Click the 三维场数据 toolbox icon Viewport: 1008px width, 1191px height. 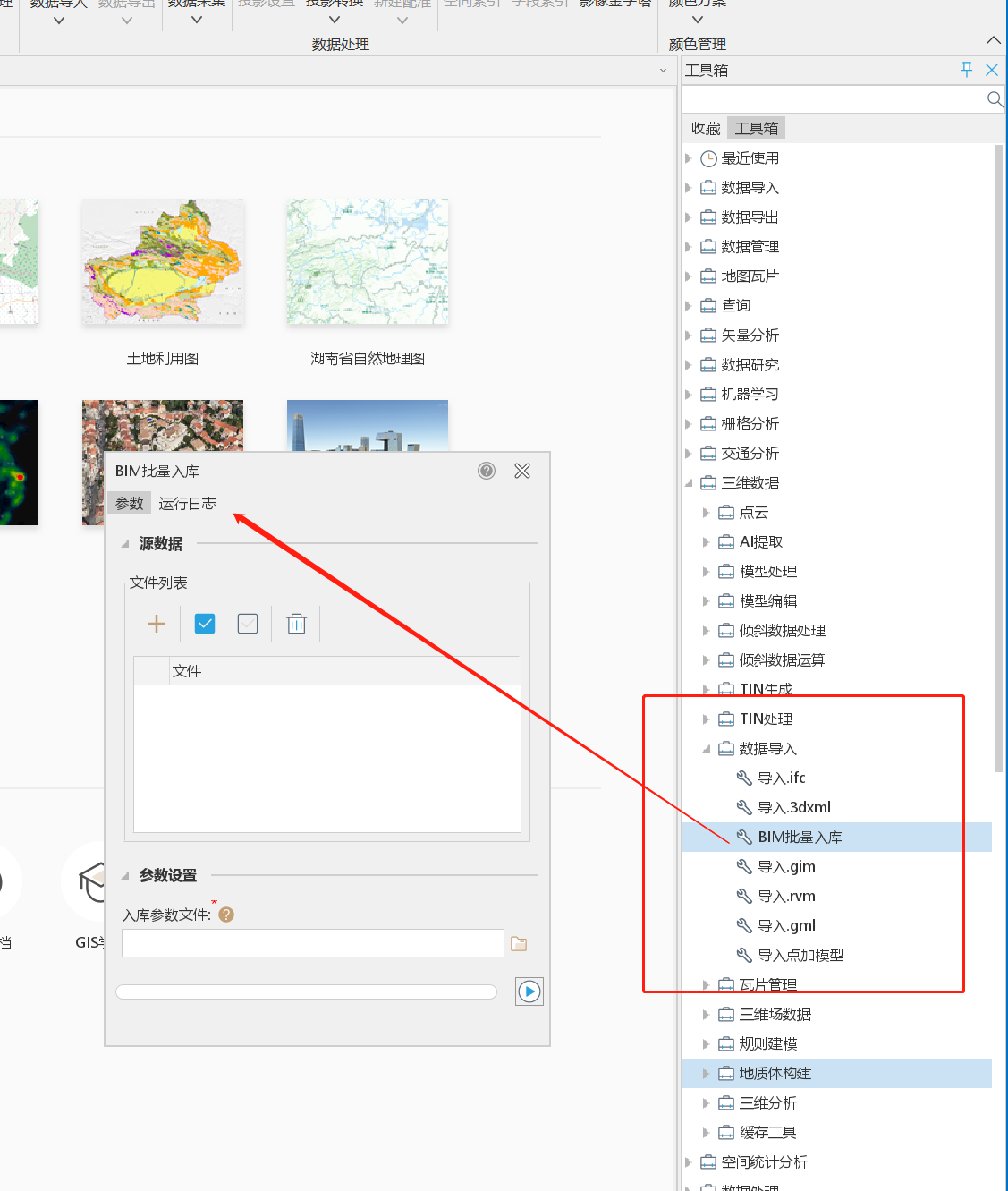tap(726, 1015)
